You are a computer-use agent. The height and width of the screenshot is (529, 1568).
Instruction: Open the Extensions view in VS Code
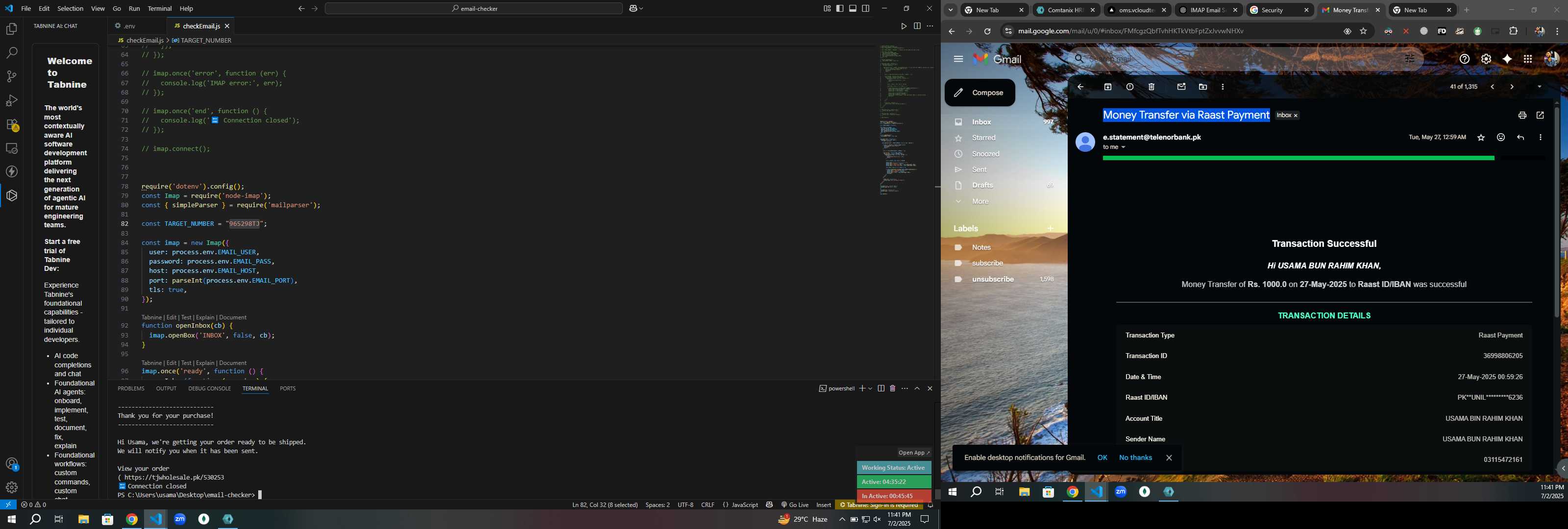pos(12,125)
